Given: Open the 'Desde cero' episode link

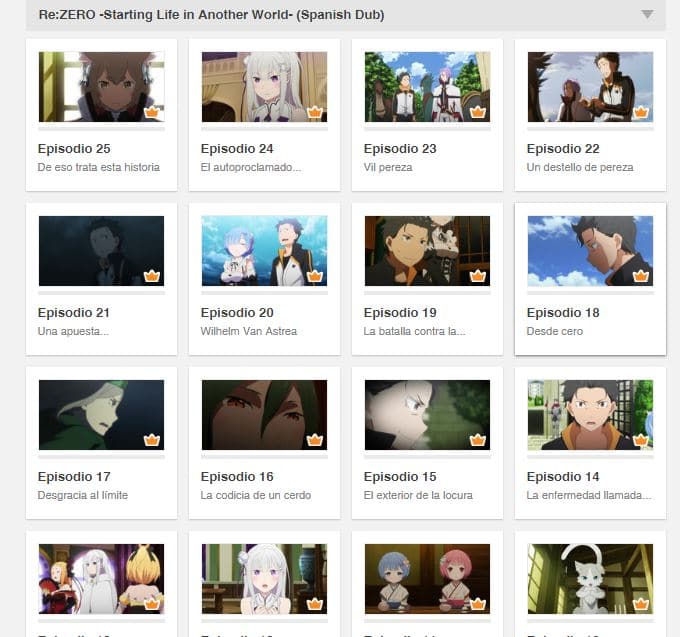Looking at the screenshot, I should [555, 331].
